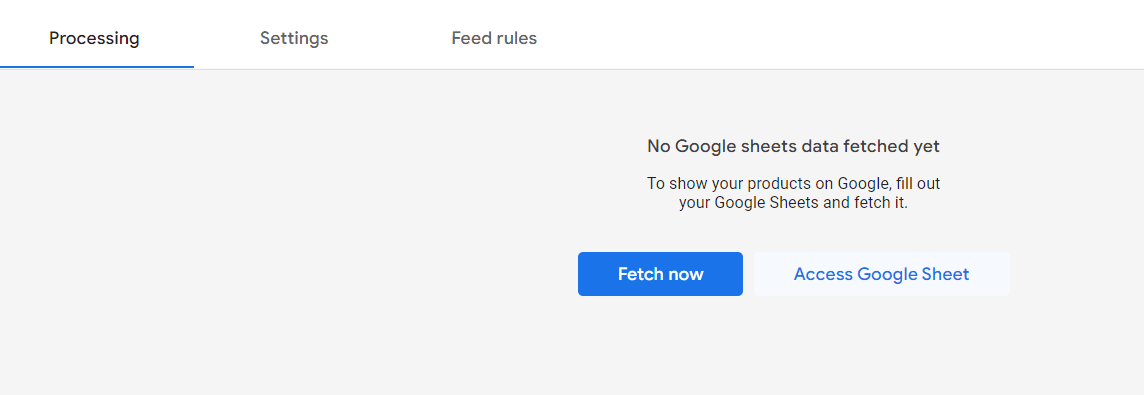Click the 'No Google sheets data fetched yet' heading
Screen dimensions: 1144x395
[793, 146]
